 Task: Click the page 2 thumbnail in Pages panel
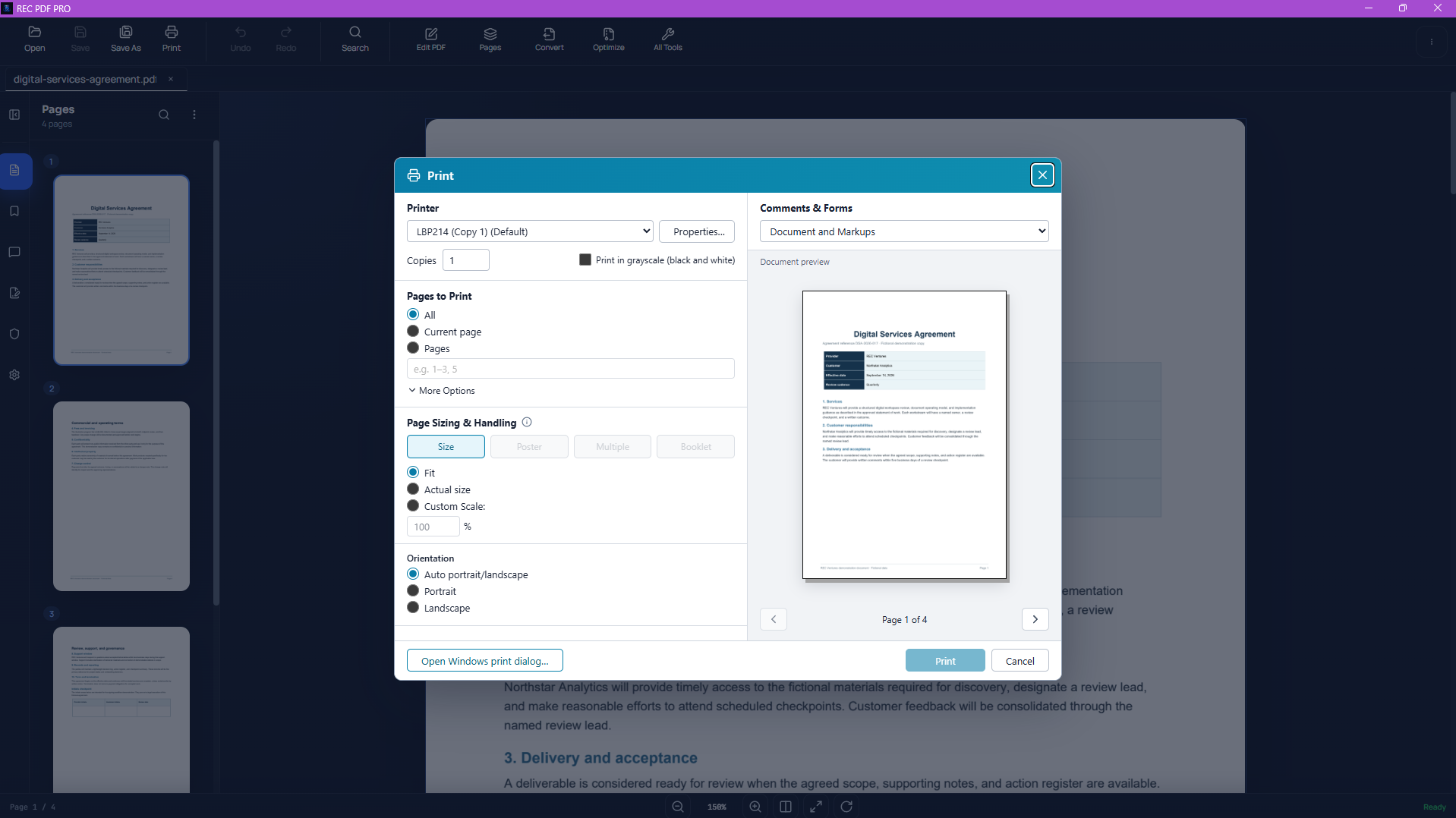tap(121, 496)
